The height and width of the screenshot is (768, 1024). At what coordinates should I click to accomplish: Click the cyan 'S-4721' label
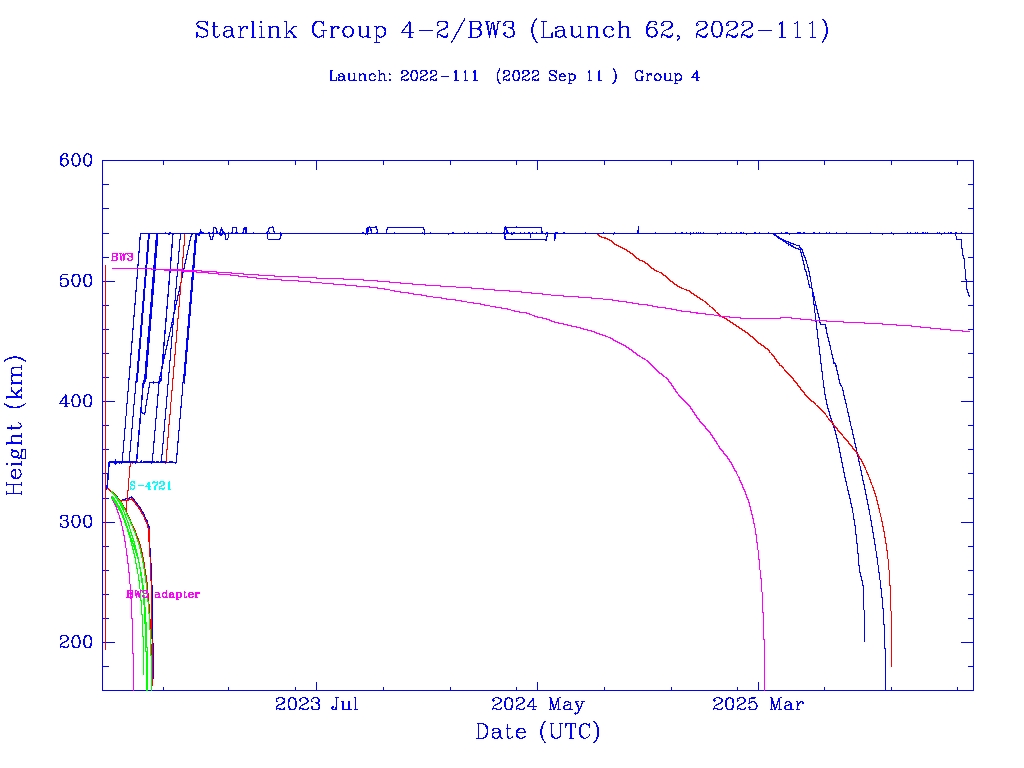(x=151, y=486)
